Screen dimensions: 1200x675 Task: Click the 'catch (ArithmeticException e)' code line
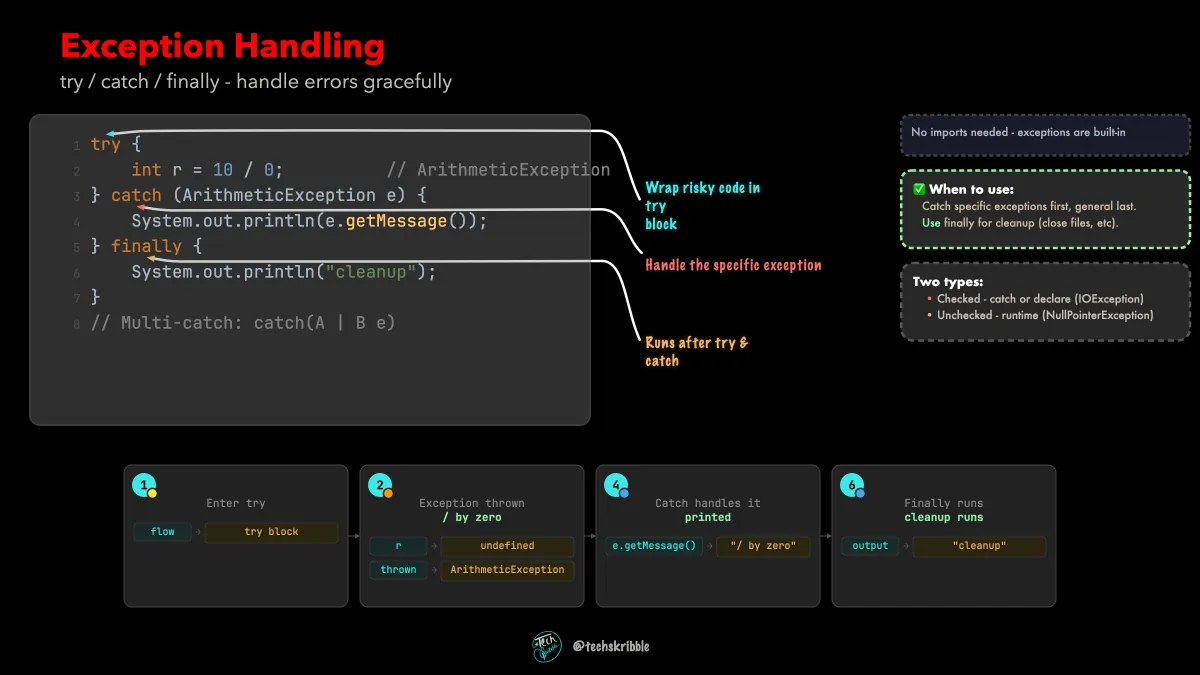(259, 195)
